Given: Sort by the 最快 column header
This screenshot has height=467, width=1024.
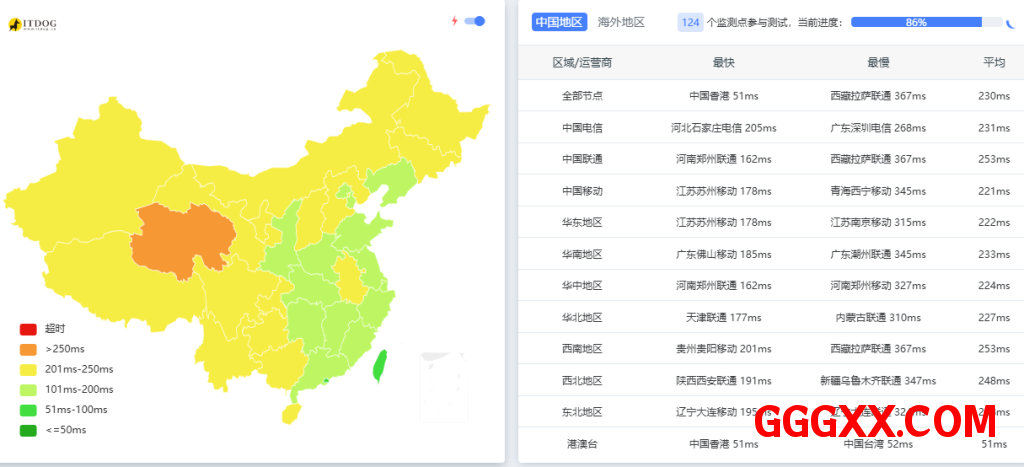Looking at the screenshot, I should point(724,63).
